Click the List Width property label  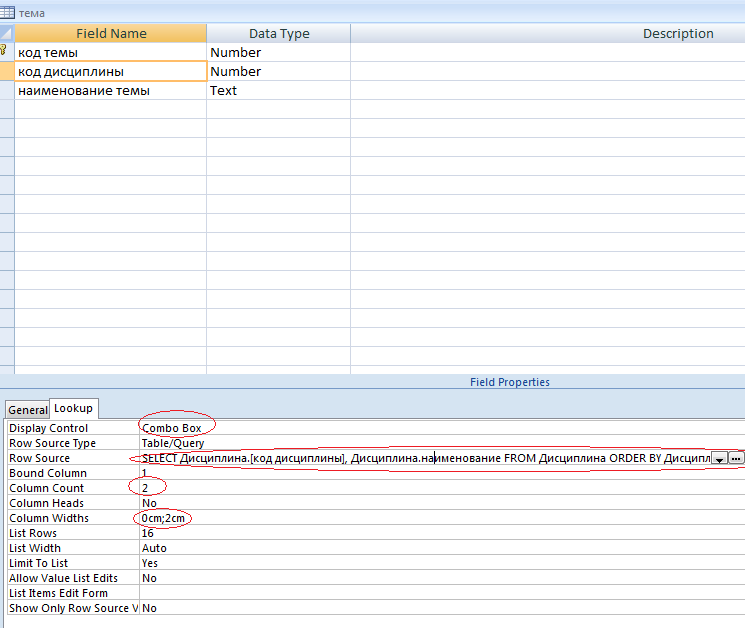(x=35, y=548)
